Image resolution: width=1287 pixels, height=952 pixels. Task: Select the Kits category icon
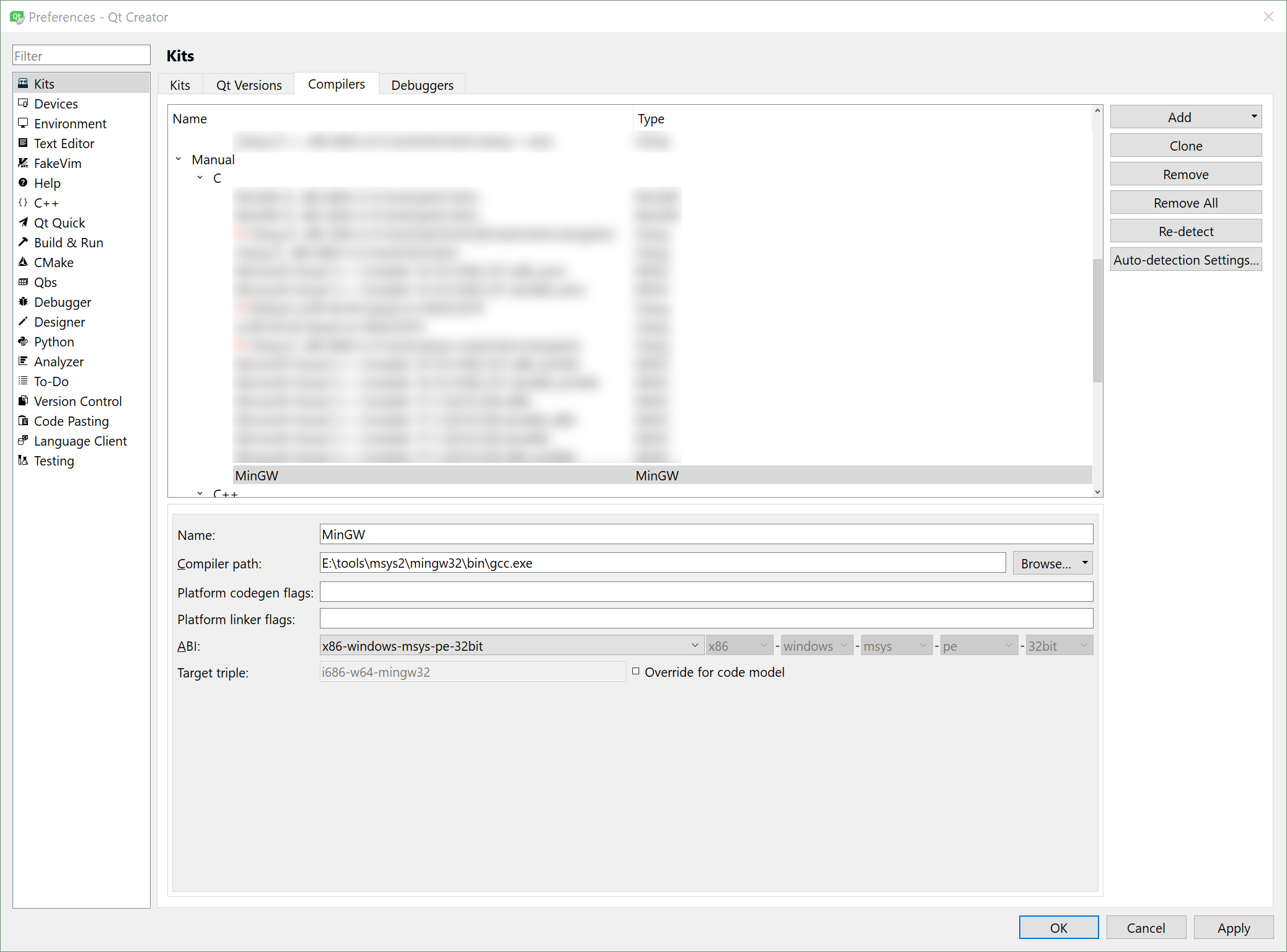point(23,83)
